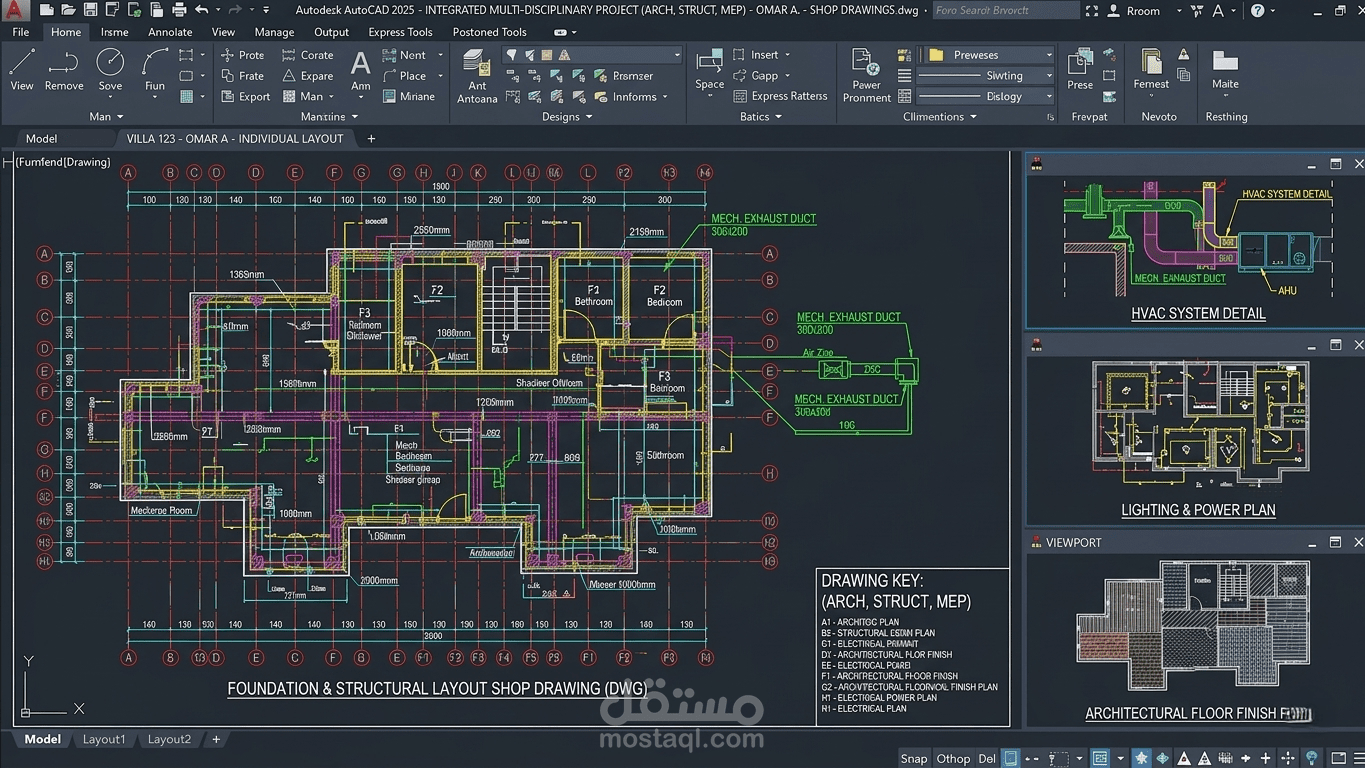Select the VILLA 123 - OMAR A layout tab
This screenshot has height=768, width=1365.
(x=234, y=139)
